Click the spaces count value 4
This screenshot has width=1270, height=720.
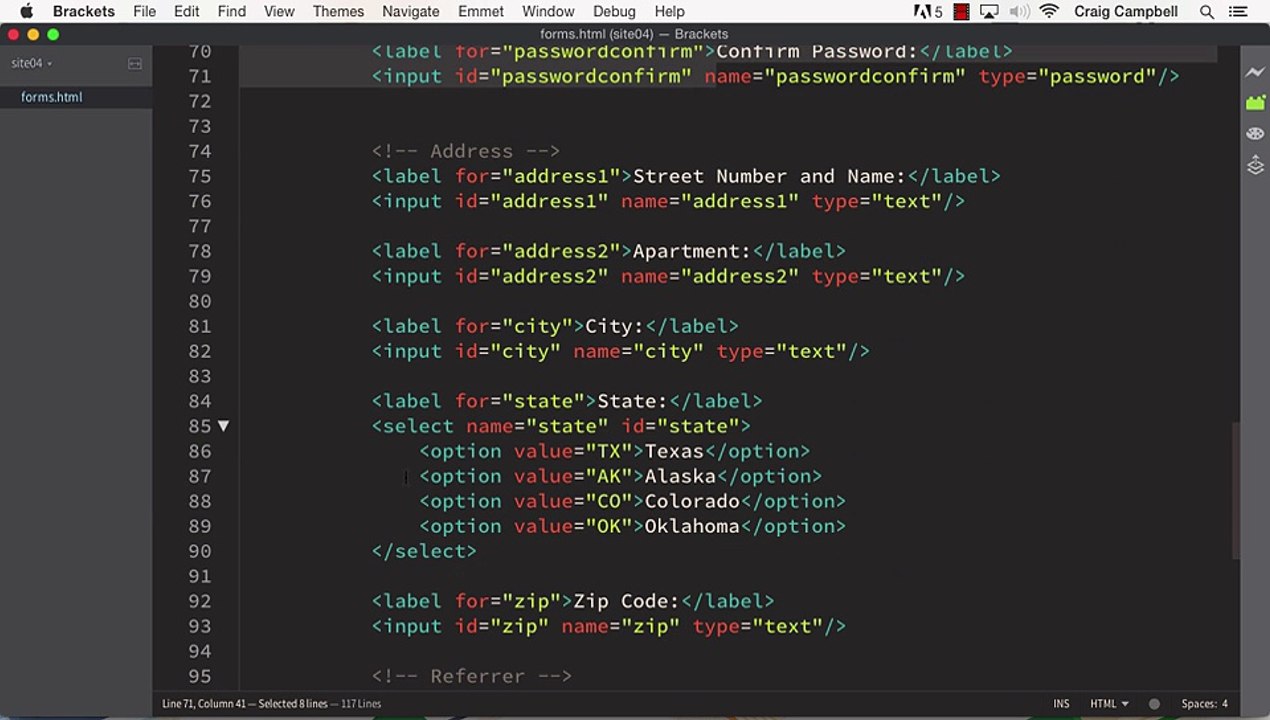pos(1224,704)
